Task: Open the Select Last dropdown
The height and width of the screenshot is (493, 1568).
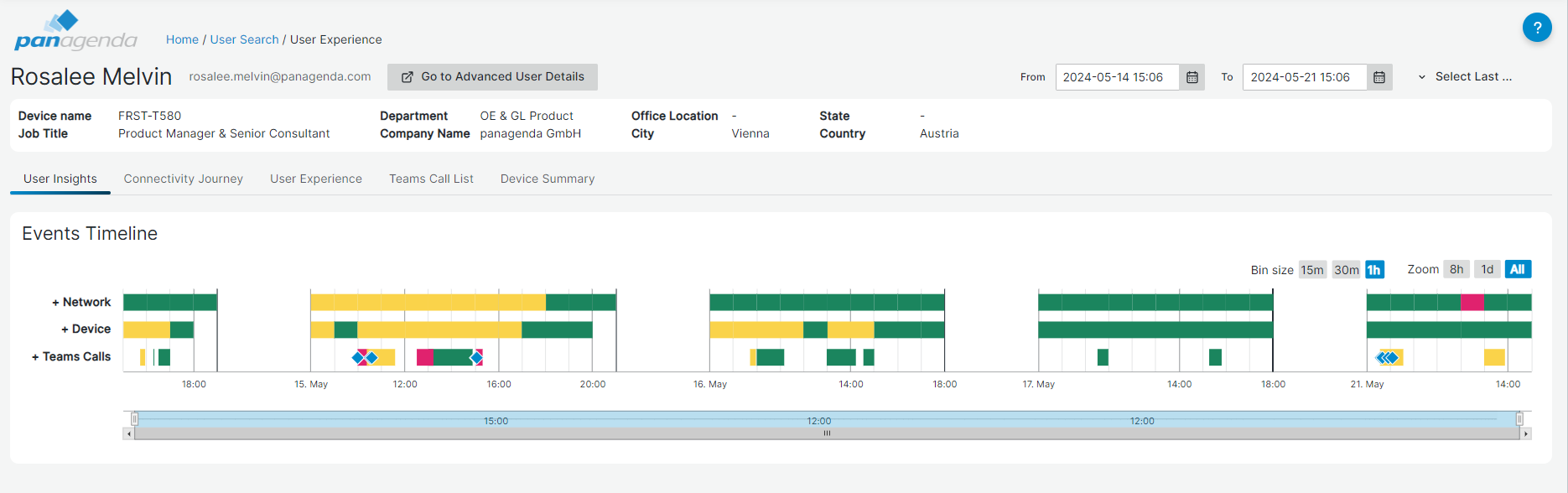Action: pyautogui.click(x=1466, y=76)
